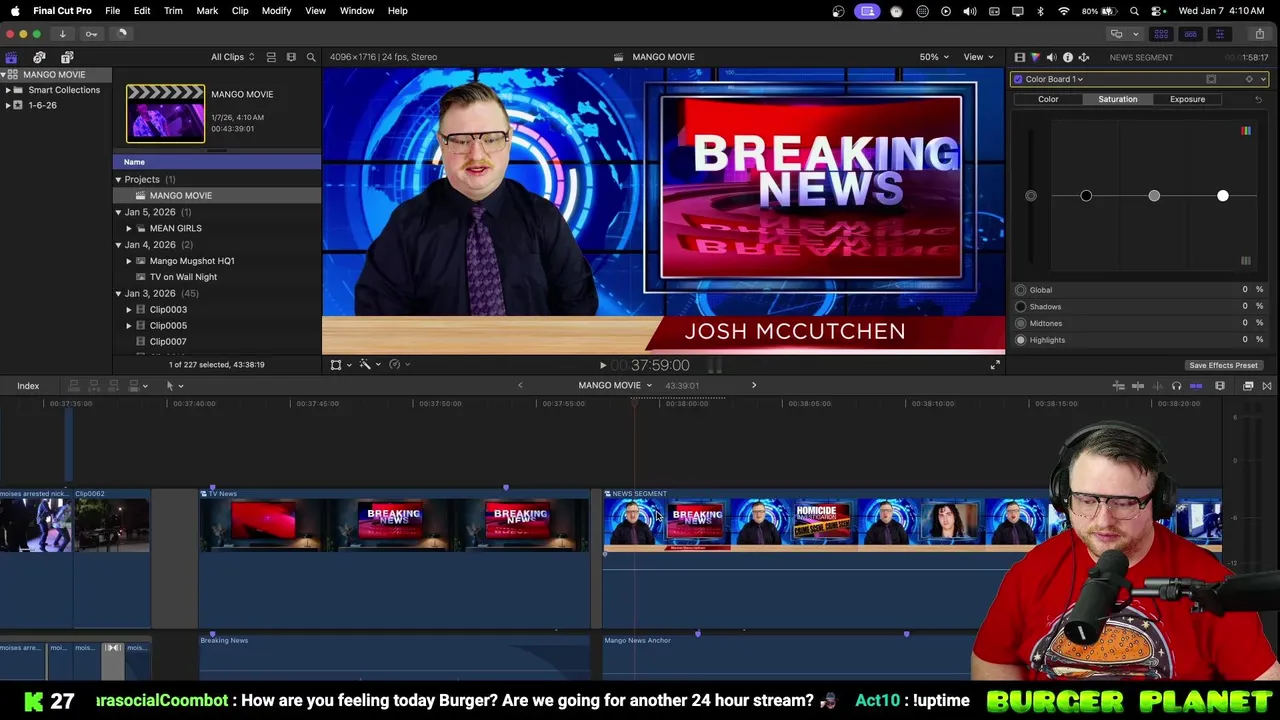Open retime speedometer menu under viewer
Viewport: 1280px width, 720px height.
click(x=398, y=365)
